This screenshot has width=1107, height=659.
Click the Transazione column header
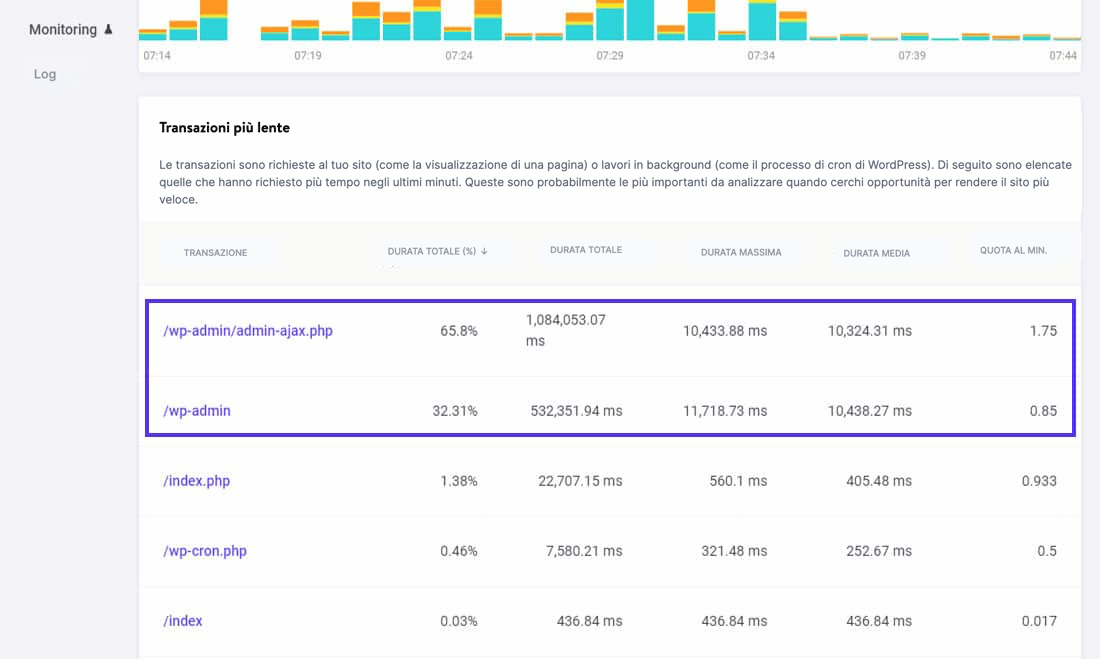coord(215,252)
